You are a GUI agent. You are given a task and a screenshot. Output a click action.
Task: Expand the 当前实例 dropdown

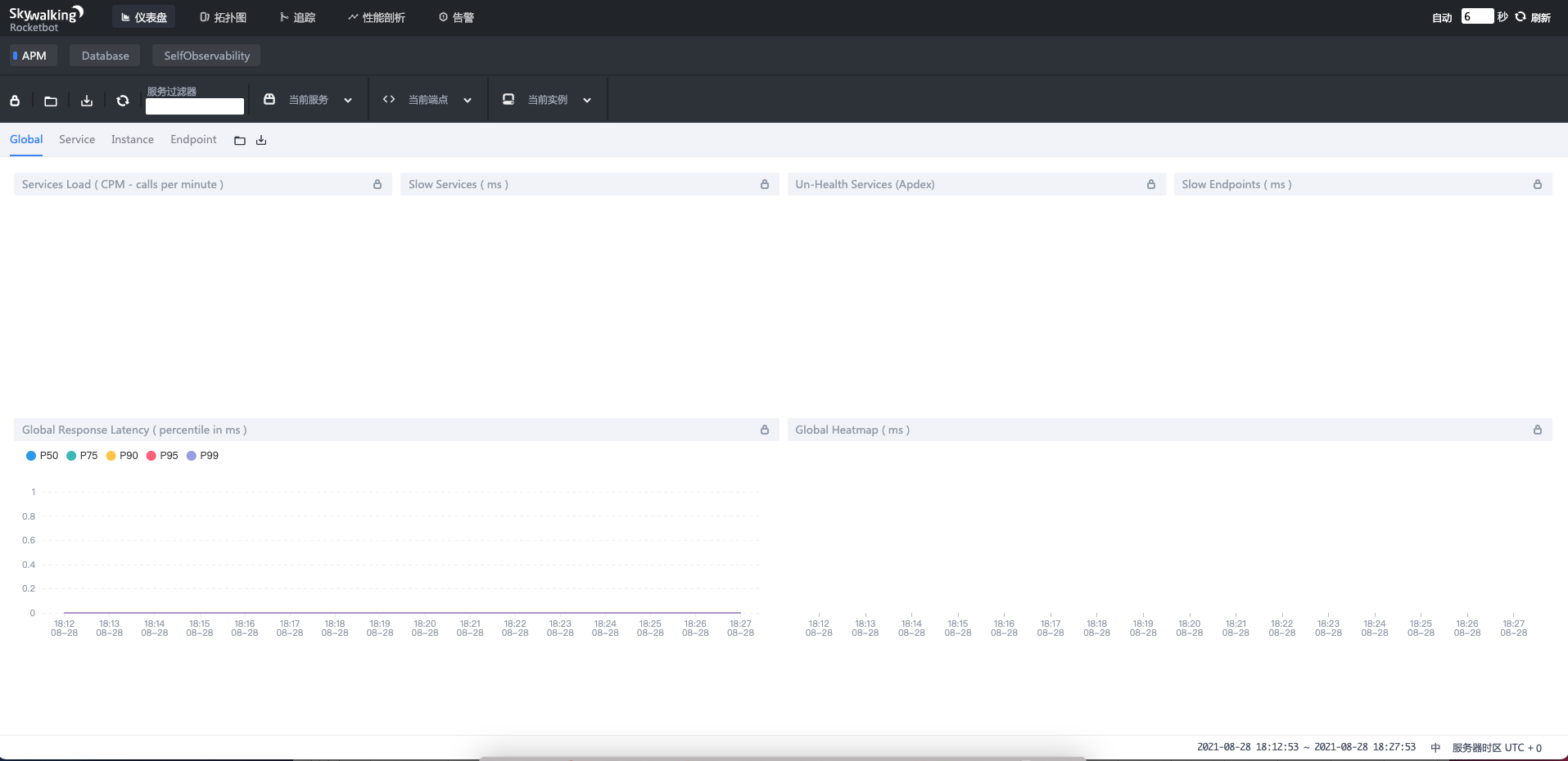pos(548,100)
